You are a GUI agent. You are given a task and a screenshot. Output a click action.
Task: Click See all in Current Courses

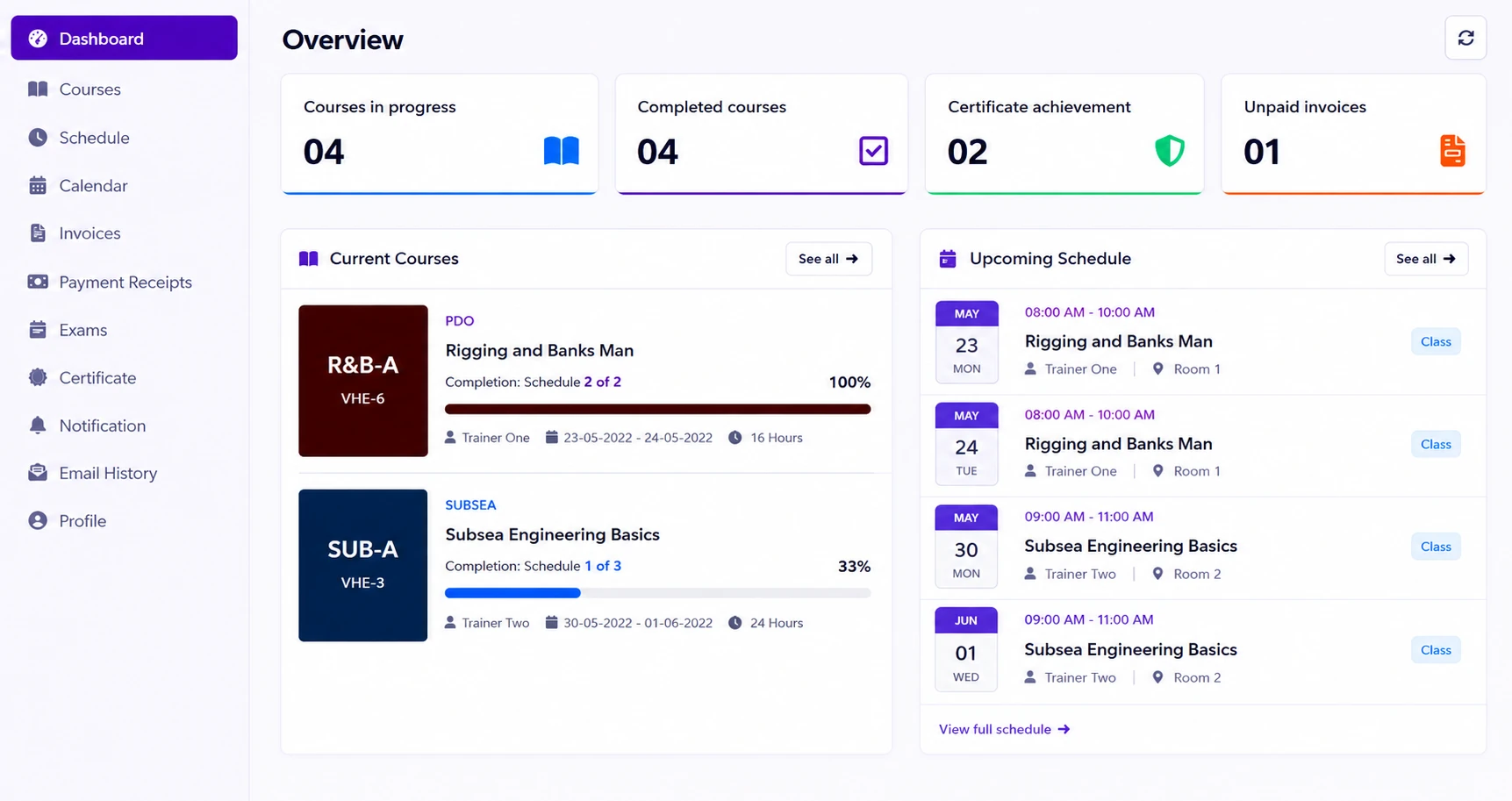click(x=828, y=259)
